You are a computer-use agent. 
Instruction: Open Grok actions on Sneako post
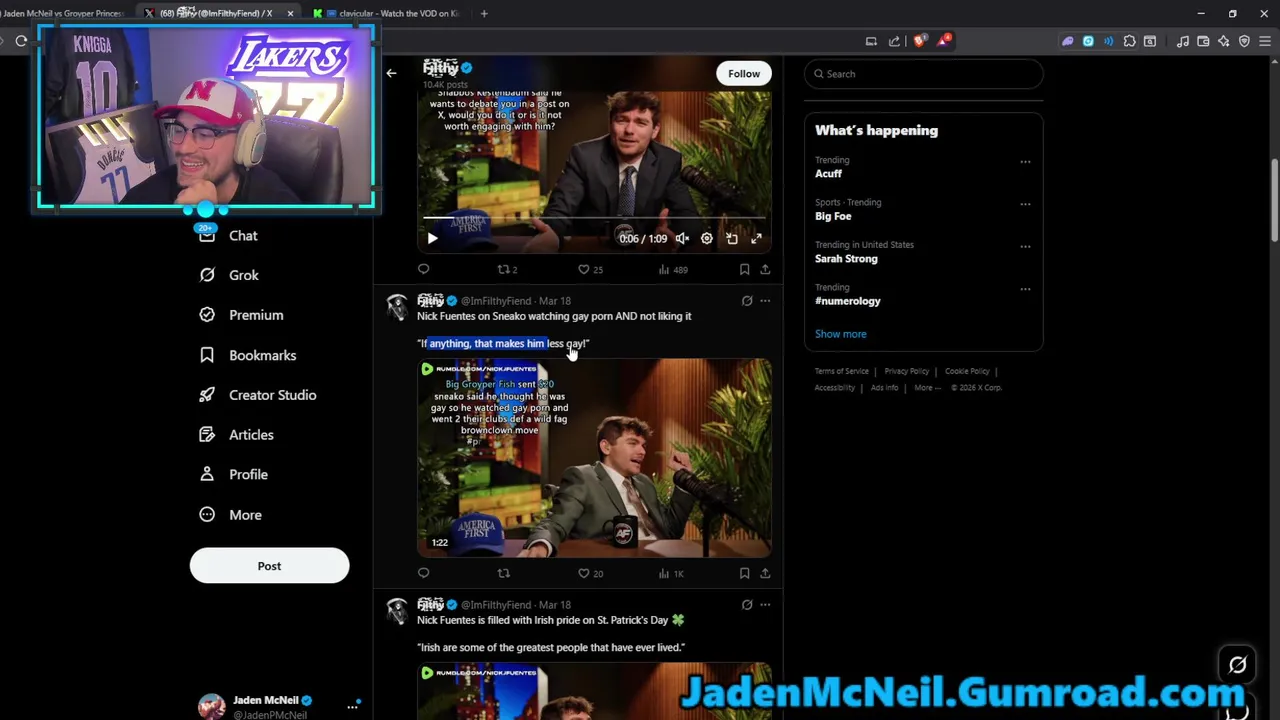(747, 301)
